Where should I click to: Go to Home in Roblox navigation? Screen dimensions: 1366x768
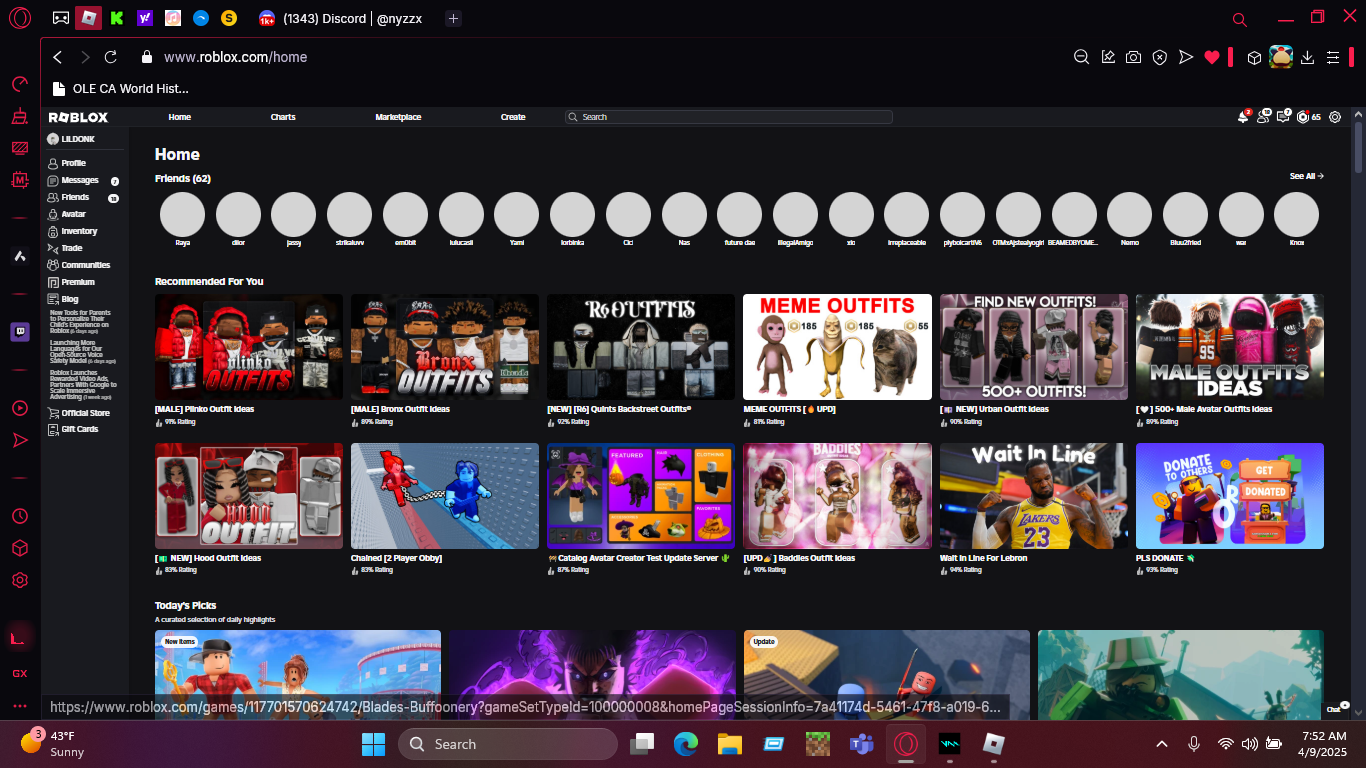pos(180,117)
